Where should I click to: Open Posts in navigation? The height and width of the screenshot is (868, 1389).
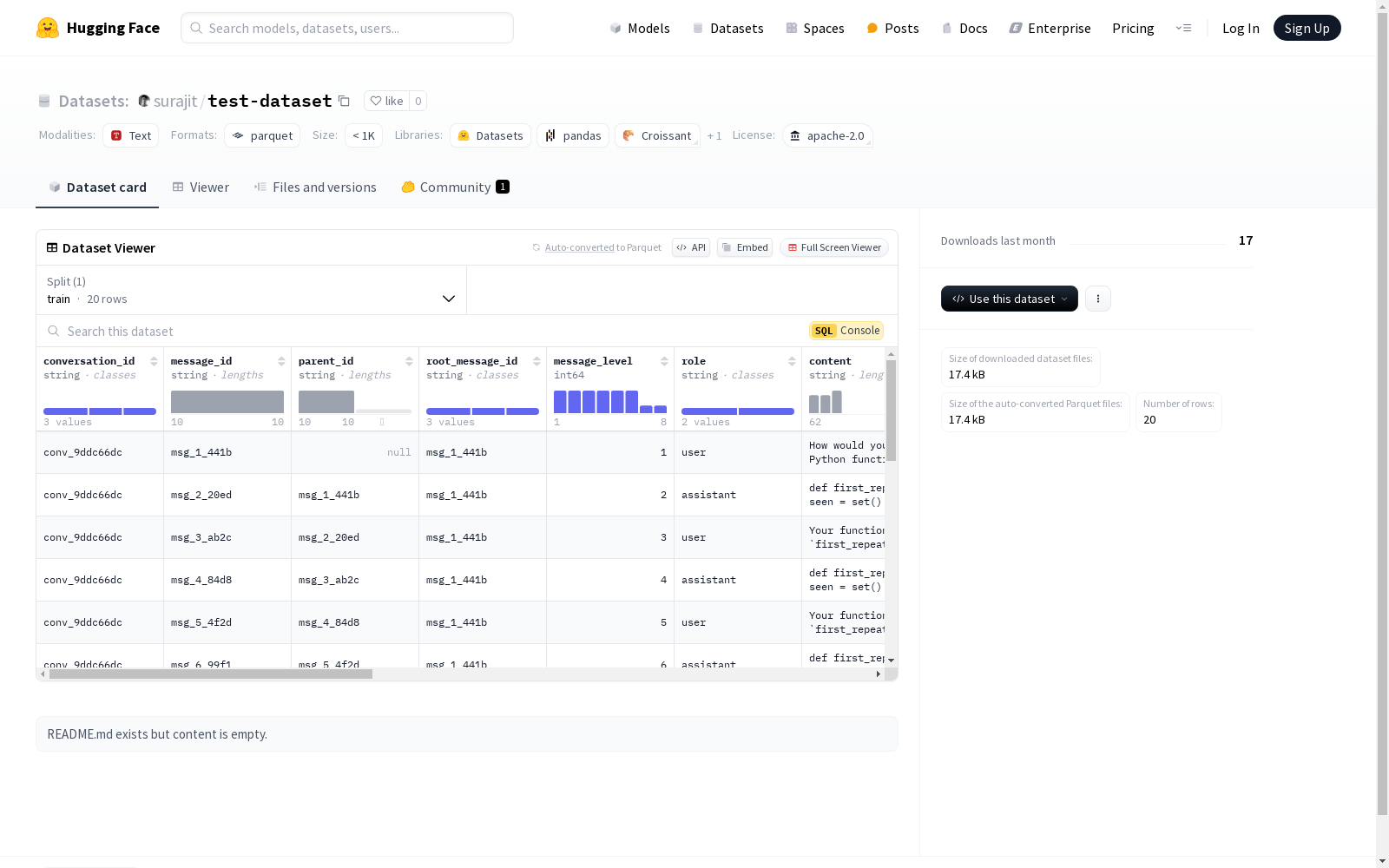(x=892, y=28)
